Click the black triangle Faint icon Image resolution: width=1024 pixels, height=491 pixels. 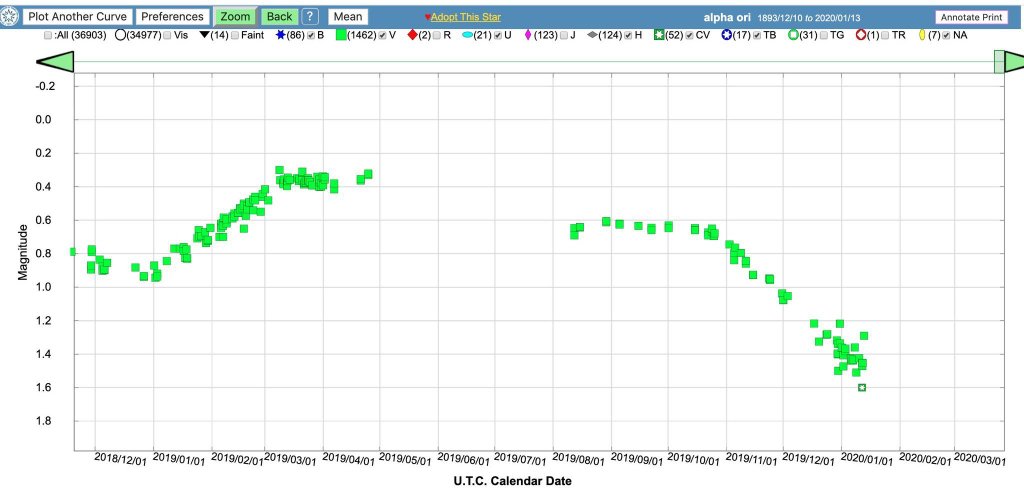click(x=203, y=35)
